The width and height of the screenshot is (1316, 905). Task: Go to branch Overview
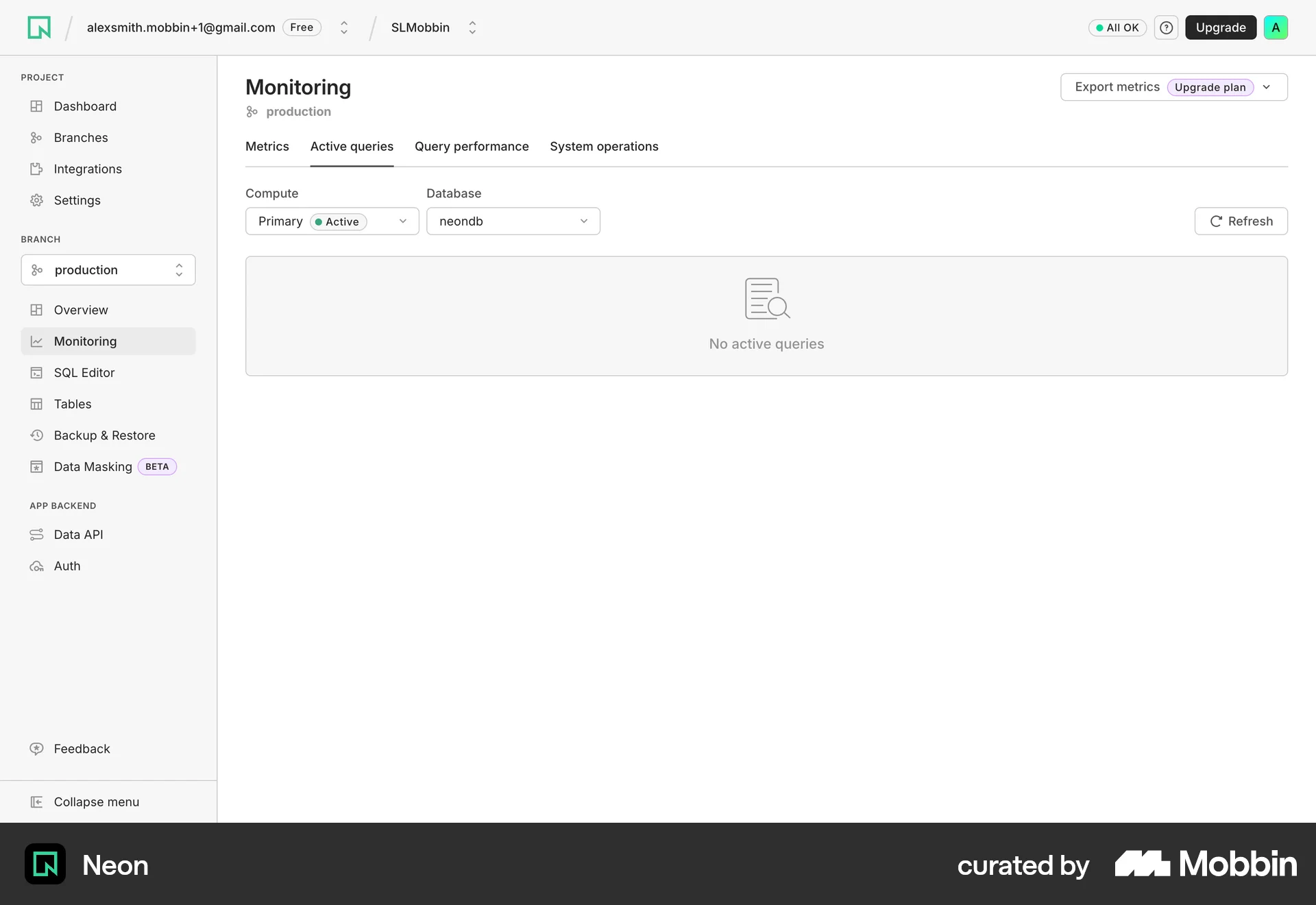point(108,310)
